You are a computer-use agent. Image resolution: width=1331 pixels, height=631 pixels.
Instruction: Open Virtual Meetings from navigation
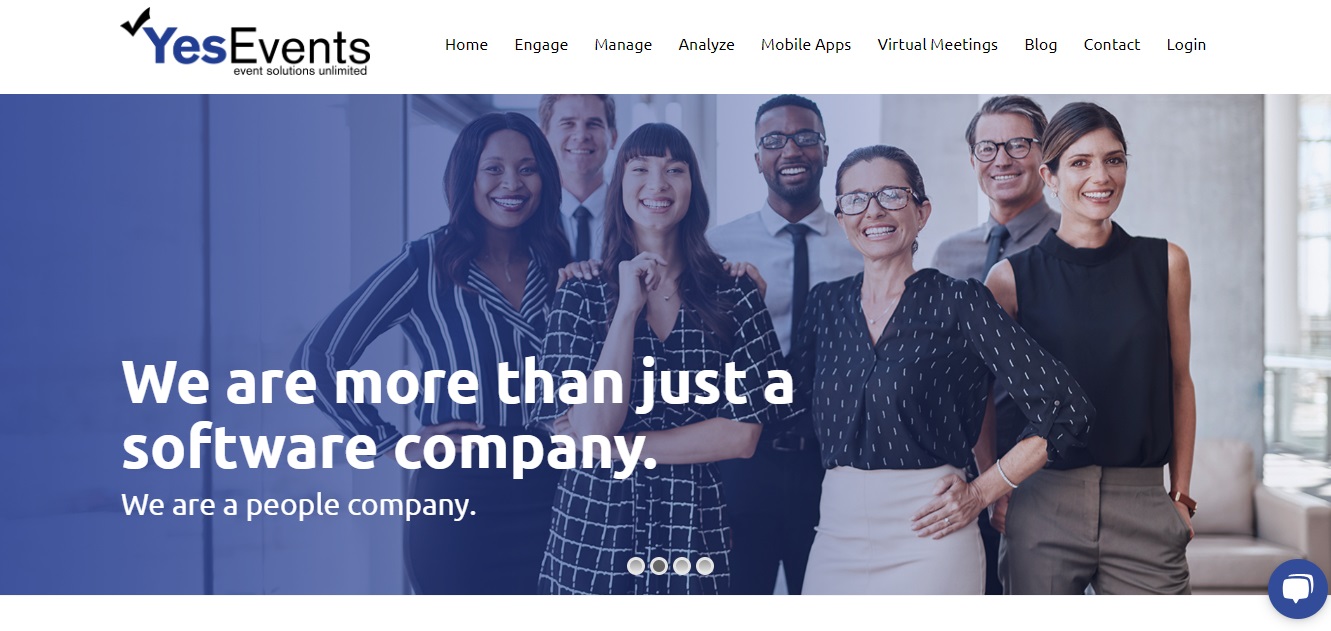coord(938,45)
